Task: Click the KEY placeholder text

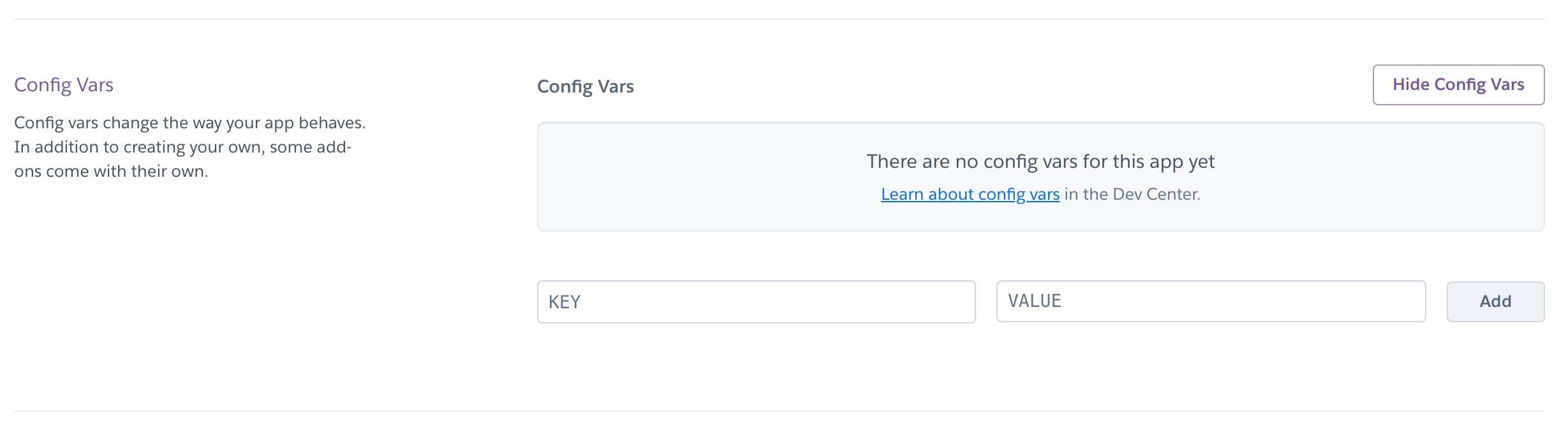Action: (565, 302)
